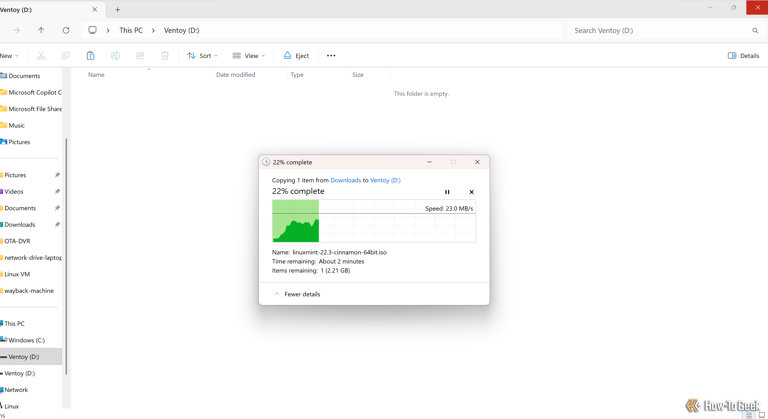
Task: Switch to large icons view in status bar
Action: point(762,415)
